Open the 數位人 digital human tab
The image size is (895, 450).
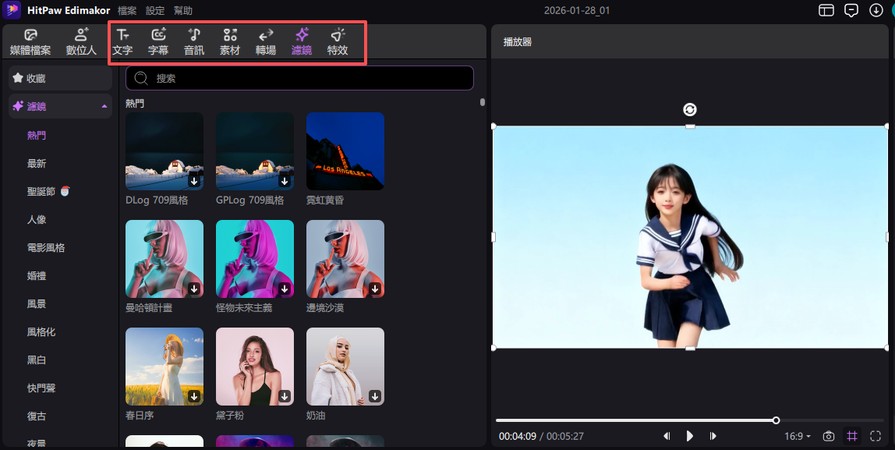81,42
